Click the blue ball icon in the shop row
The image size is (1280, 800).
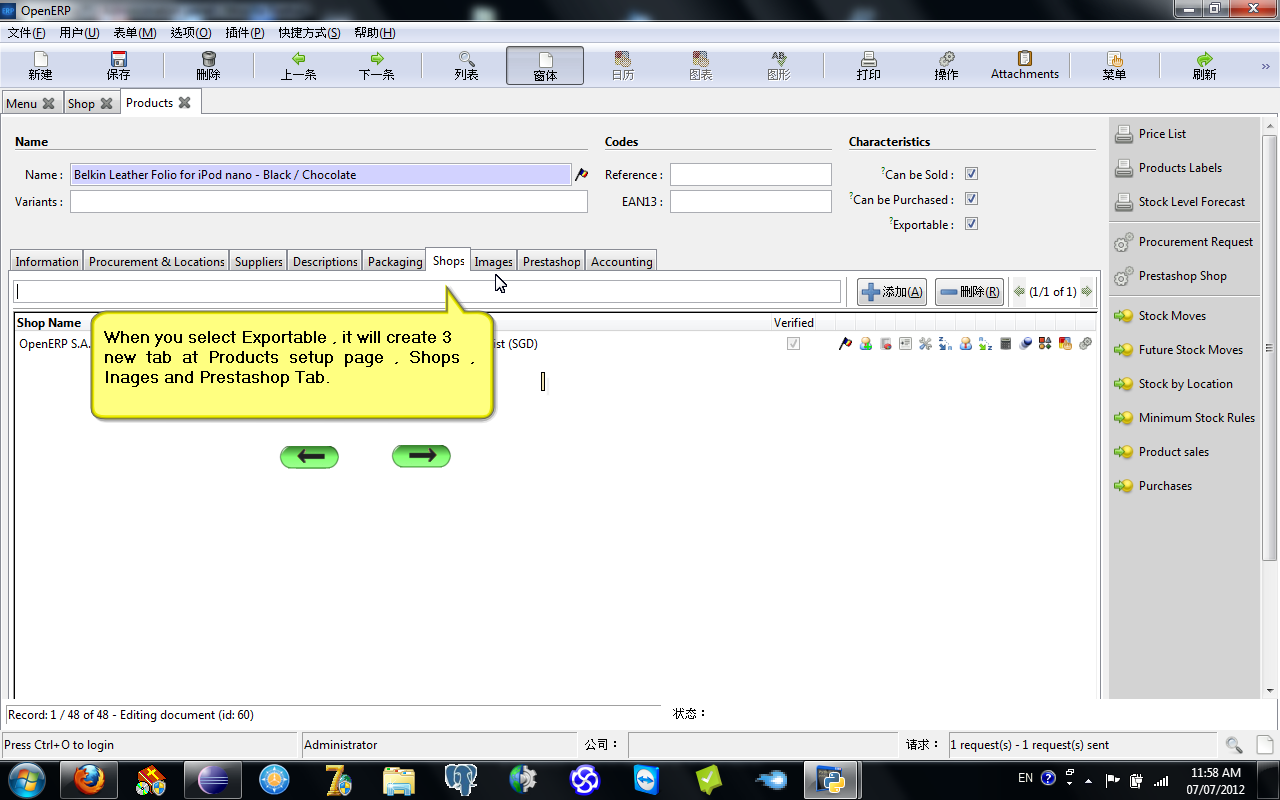click(1025, 344)
